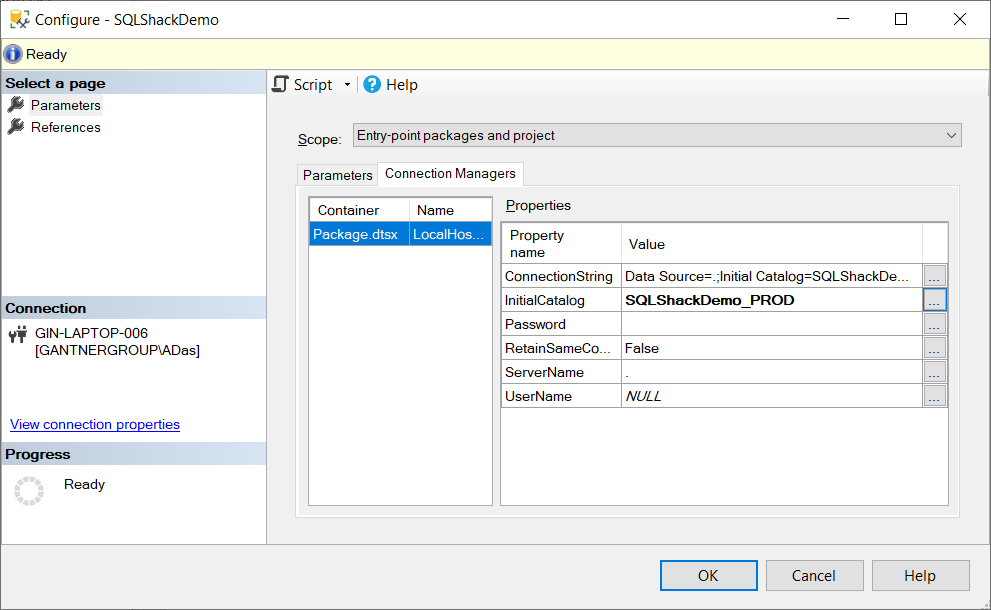Click the OK button
Screen dimensions: 991x610
point(708,575)
